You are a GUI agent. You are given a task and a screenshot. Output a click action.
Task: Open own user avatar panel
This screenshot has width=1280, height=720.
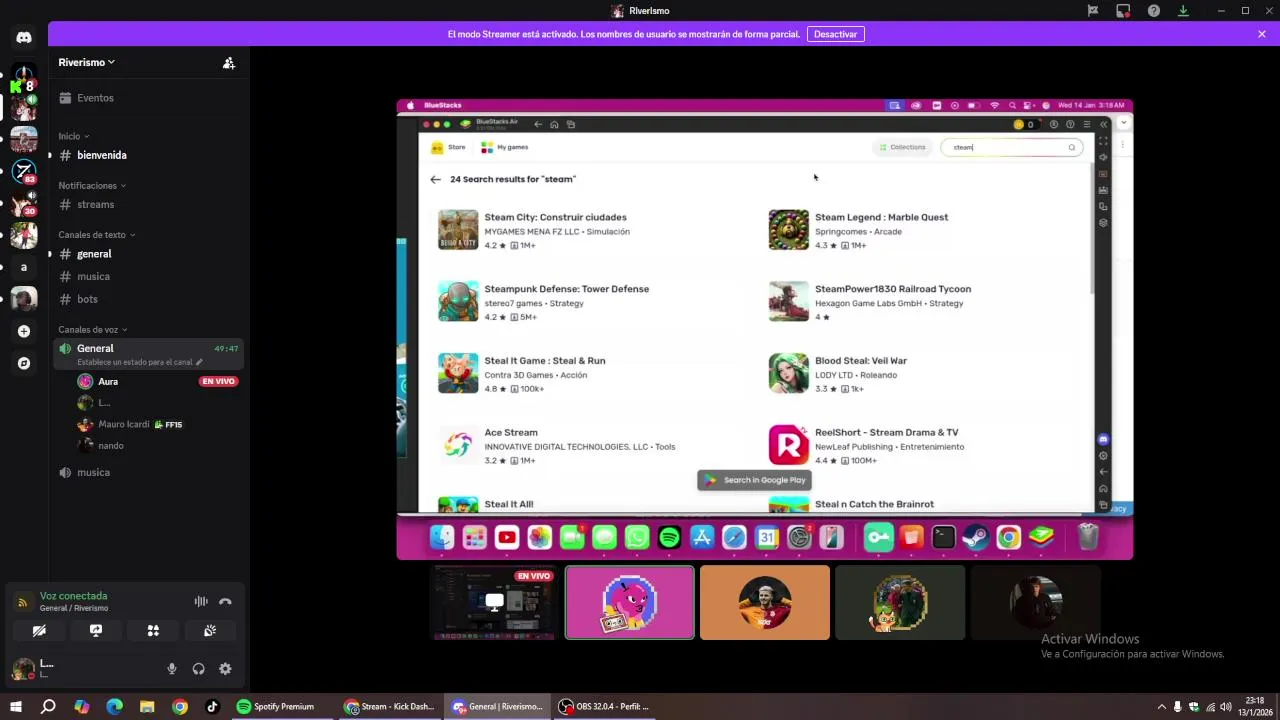pyautogui.click(x=23, y=669)
